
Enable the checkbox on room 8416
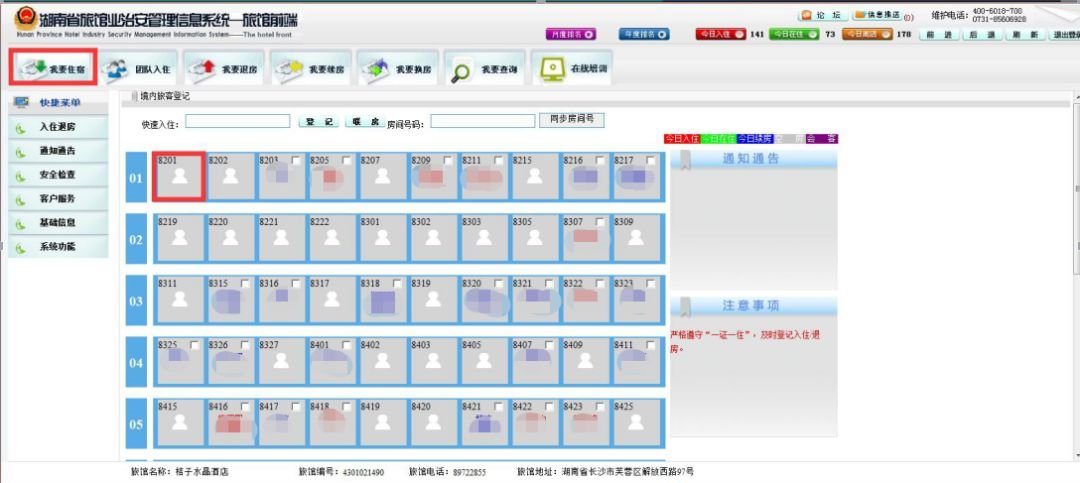pos(246,407)
